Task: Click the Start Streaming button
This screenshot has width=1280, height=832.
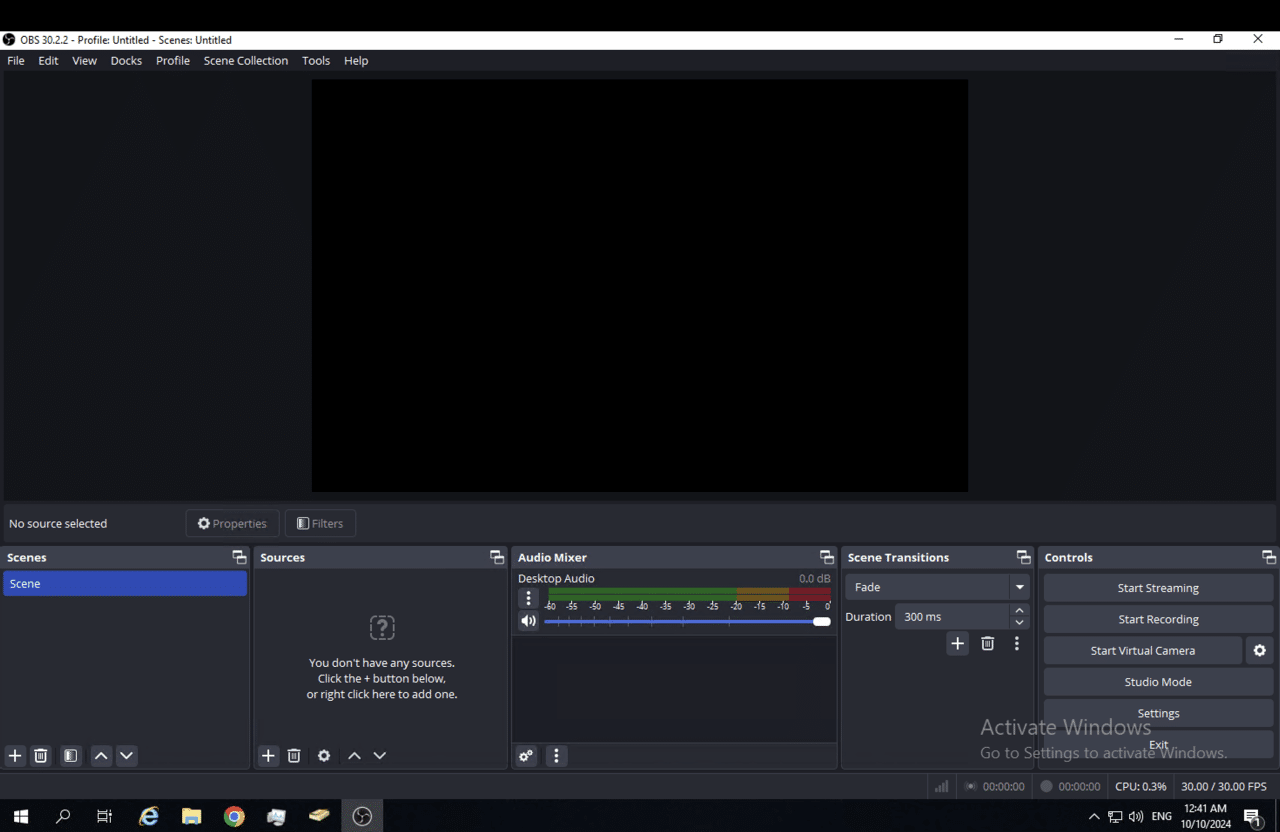Action: click(1158, 587)
